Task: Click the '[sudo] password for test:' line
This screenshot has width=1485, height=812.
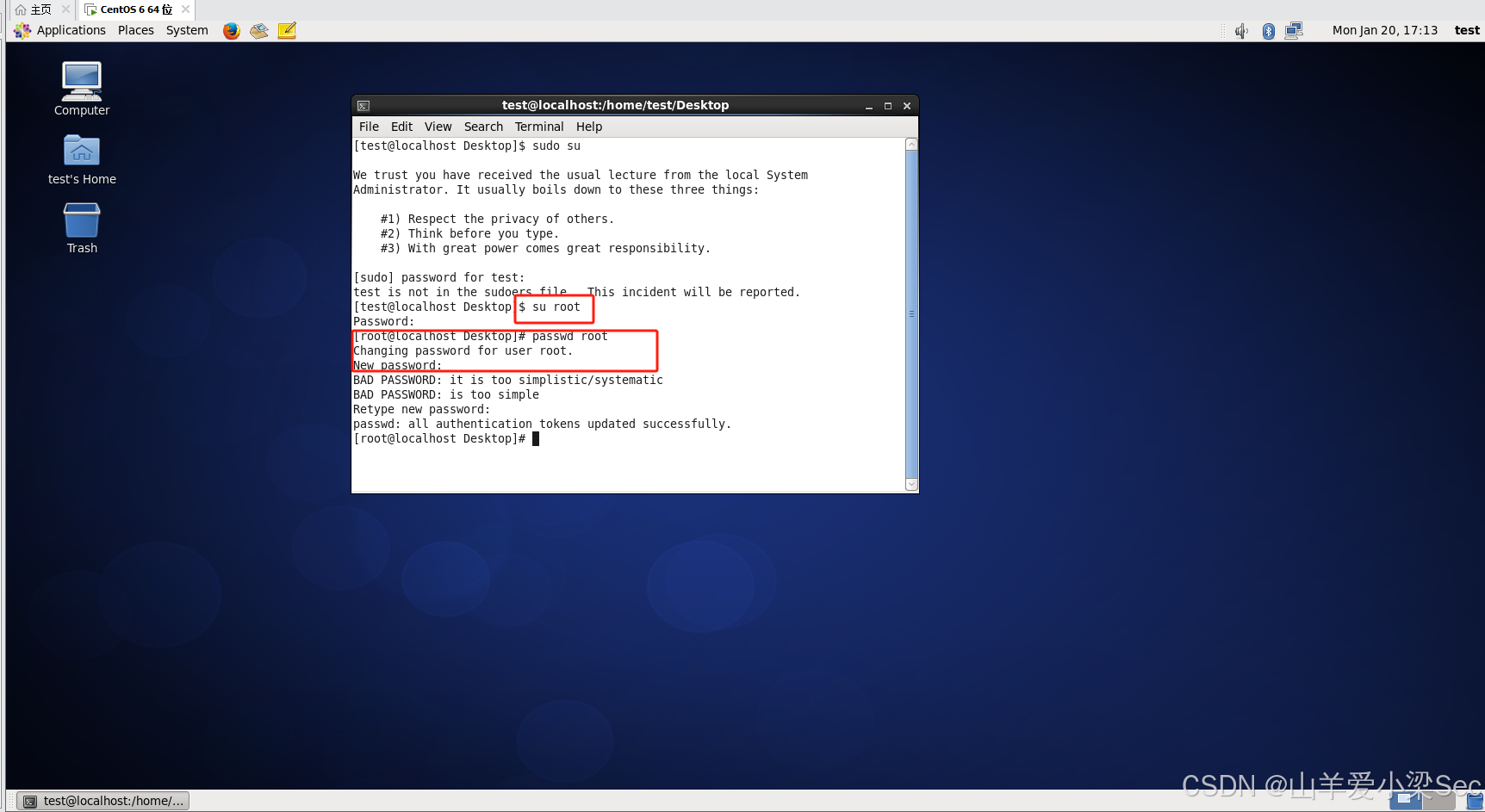Action: [x=438, y=277]
